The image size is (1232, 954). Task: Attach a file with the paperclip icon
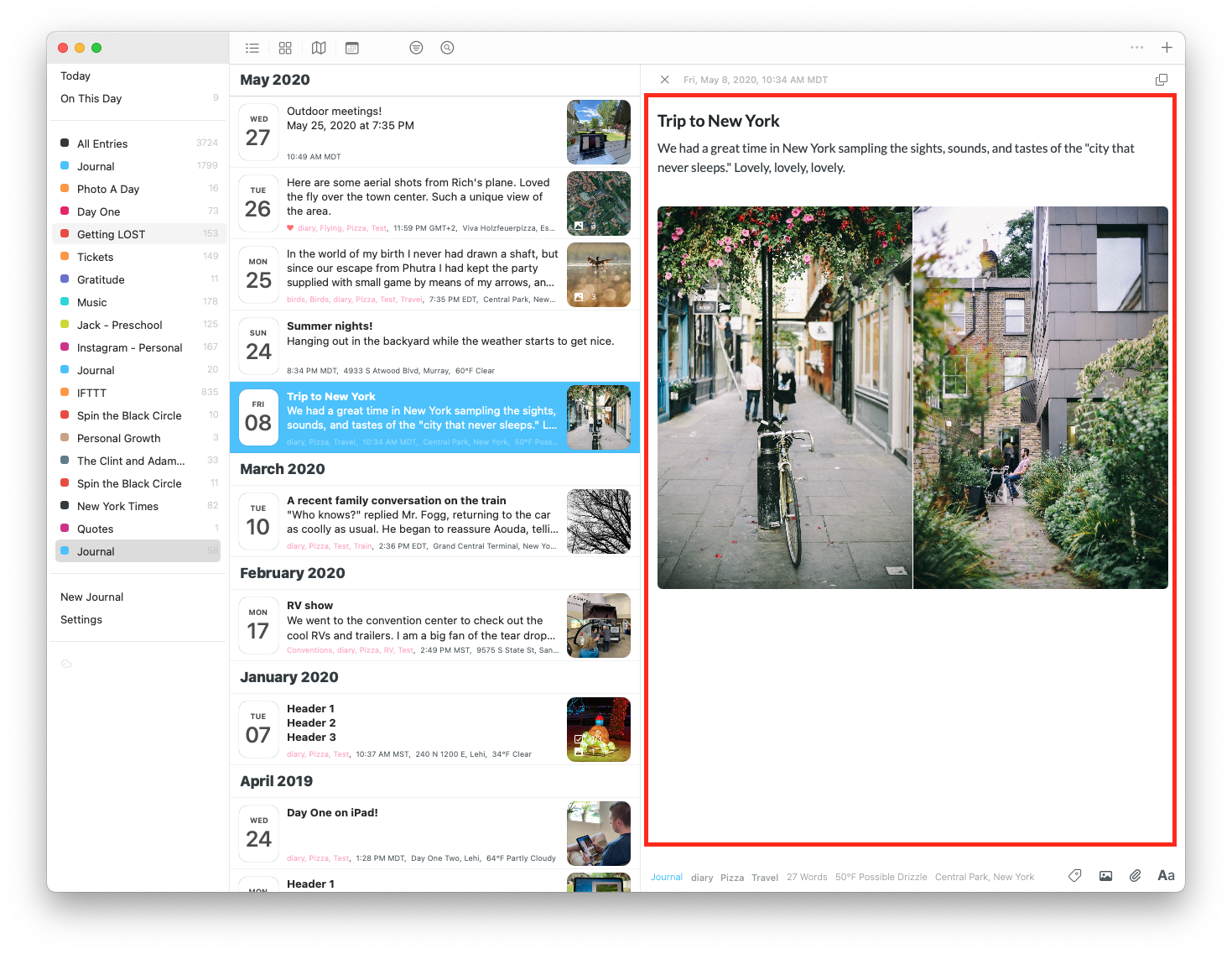point(1135,875)
